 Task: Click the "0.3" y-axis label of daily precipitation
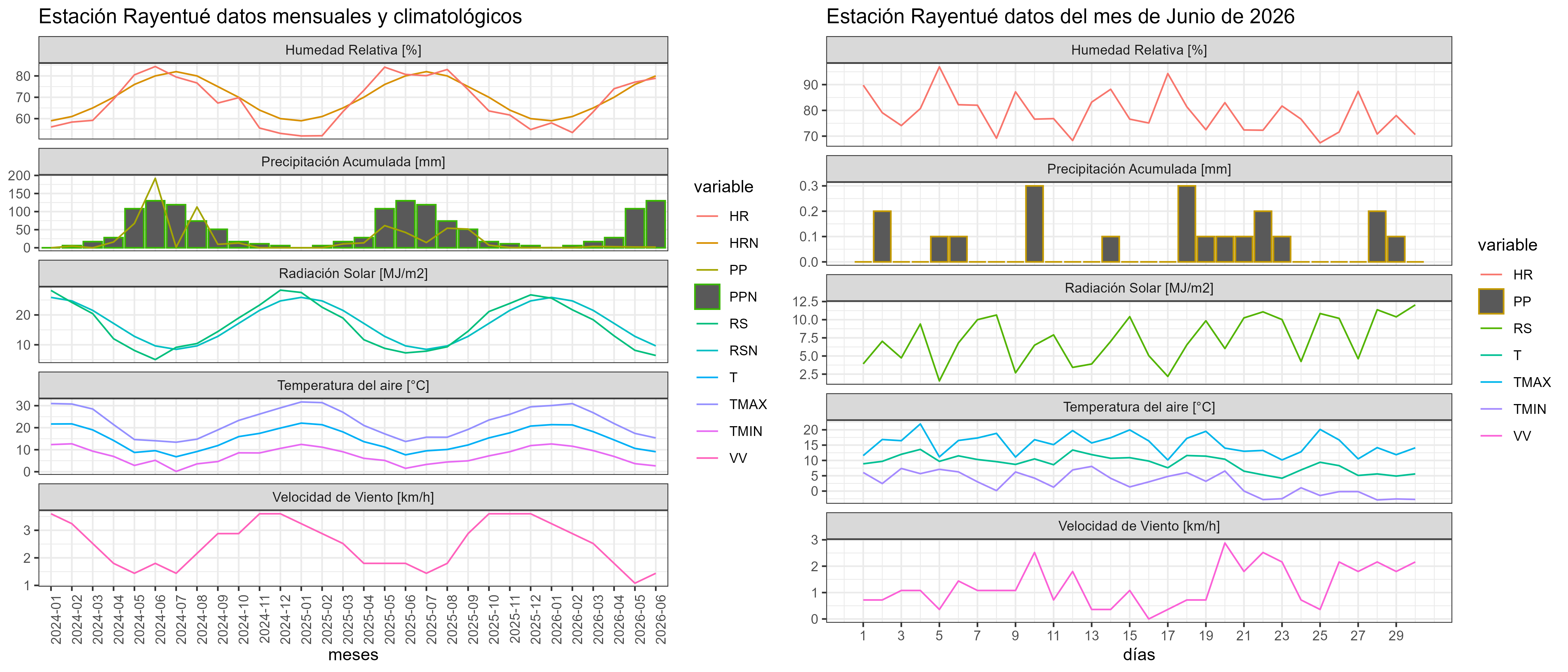(x=809, y=186)
